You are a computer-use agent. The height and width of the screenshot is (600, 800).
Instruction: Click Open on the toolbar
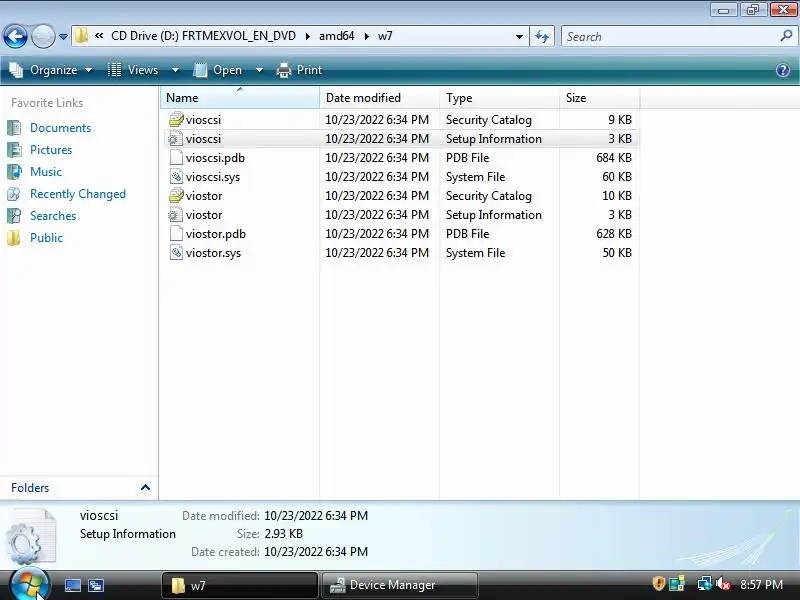click(218, 70)
